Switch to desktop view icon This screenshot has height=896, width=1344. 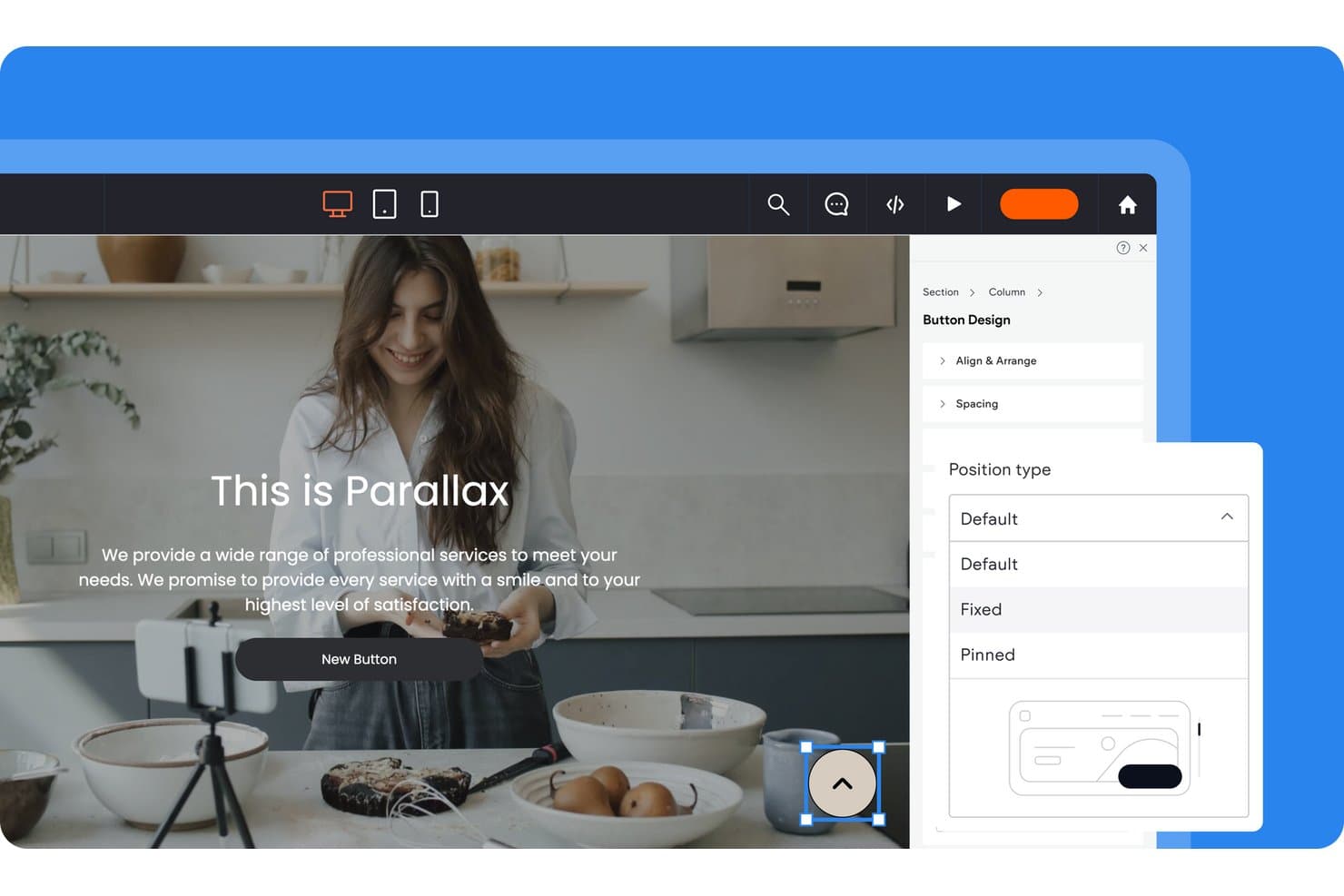point(337,204)
